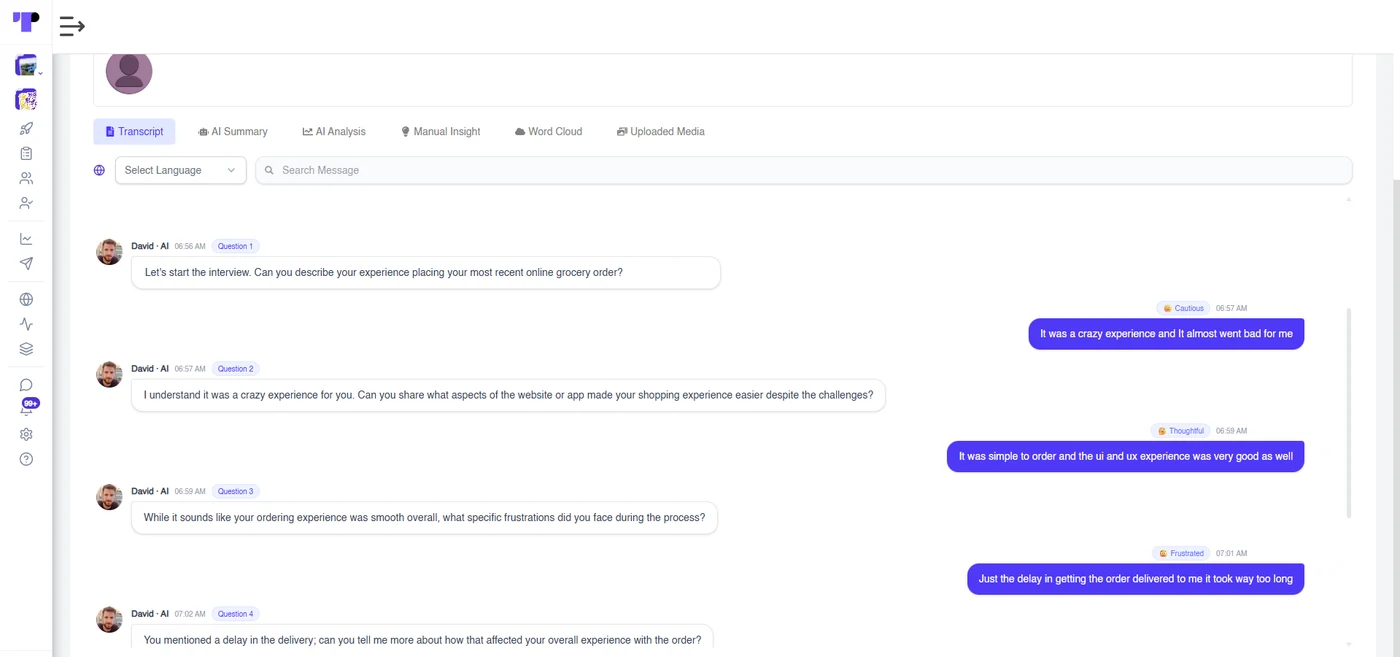Click the 06:56 AM timestamp on Question 1
This screenshot has height=657, width=1400.
click(x=190, y=246)
